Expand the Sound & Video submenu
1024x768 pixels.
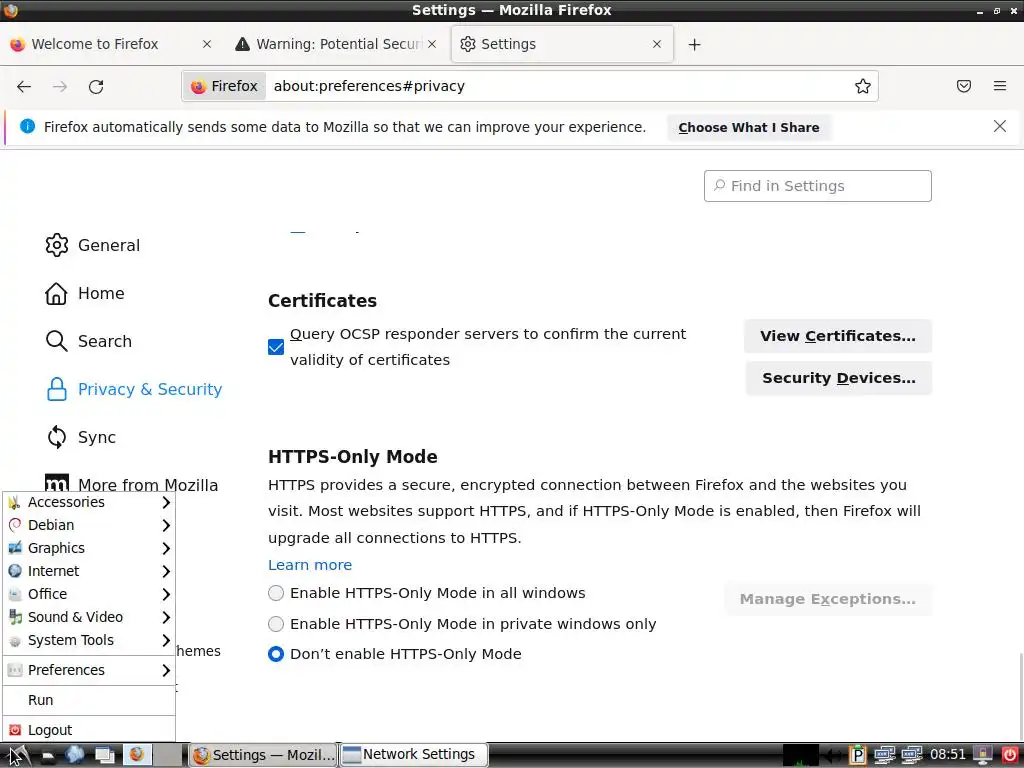coord(89,617)
